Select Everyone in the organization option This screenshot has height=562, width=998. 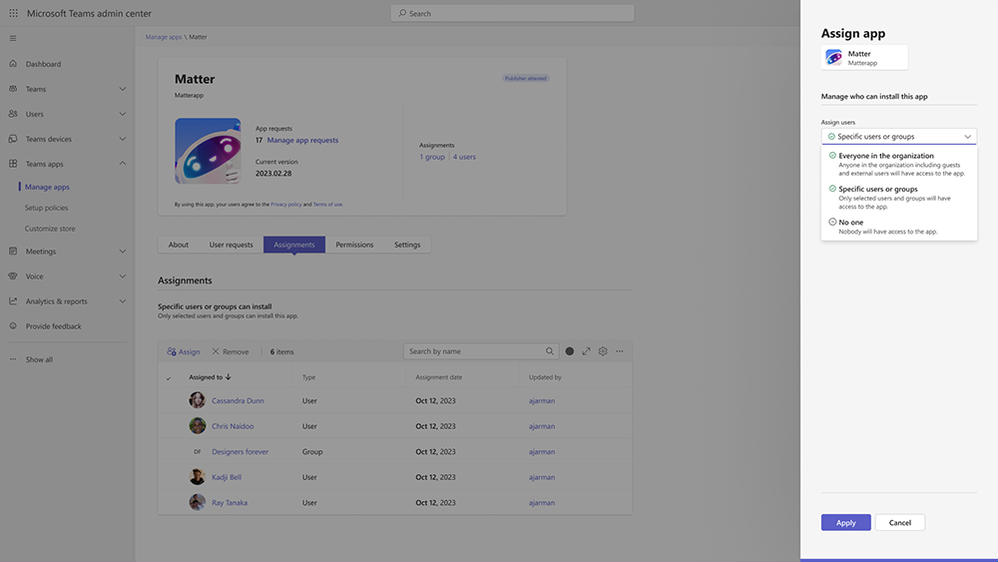[x=899, y=164]
